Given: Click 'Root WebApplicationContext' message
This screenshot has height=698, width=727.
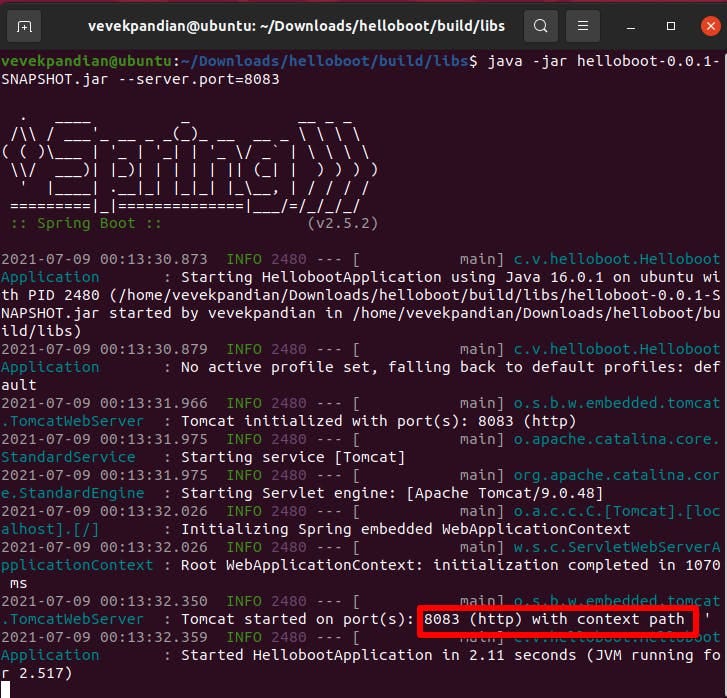Looking at the screenshot, I should click(x=302, y=565).
